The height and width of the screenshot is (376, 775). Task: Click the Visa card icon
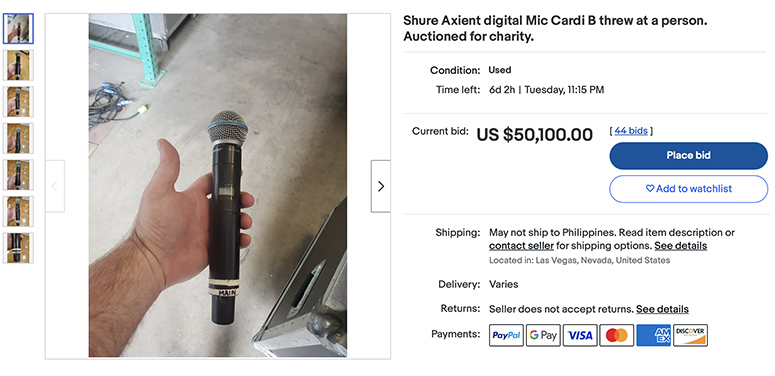[x=580, y=335]
